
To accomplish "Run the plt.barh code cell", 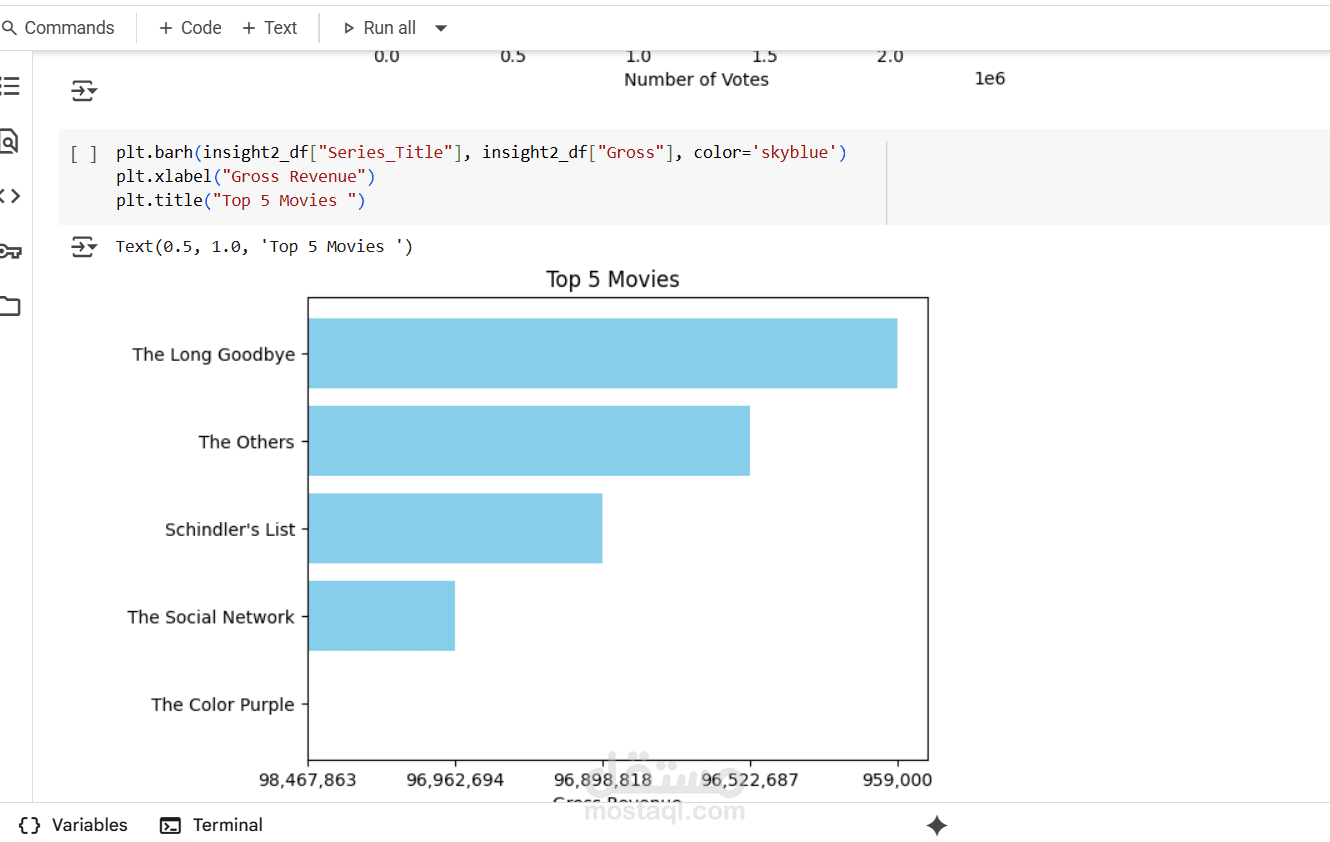I will click(84, 154).
